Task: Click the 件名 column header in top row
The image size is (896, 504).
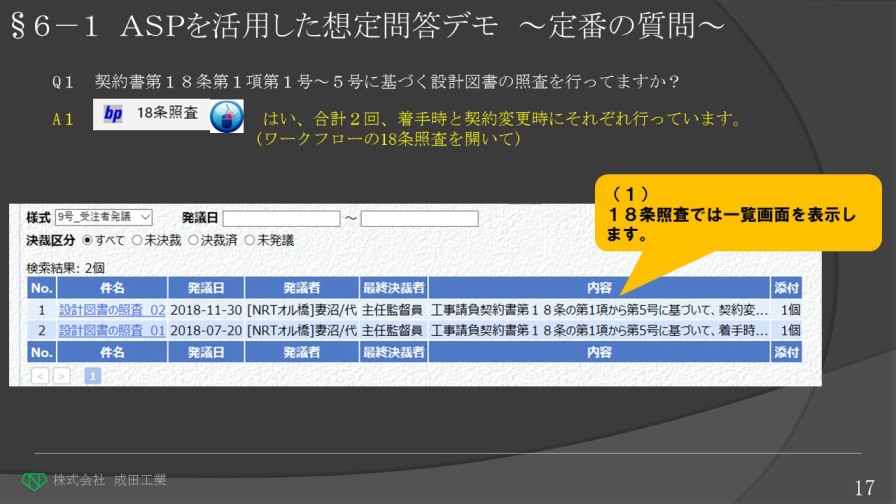Action: point(111,288)
